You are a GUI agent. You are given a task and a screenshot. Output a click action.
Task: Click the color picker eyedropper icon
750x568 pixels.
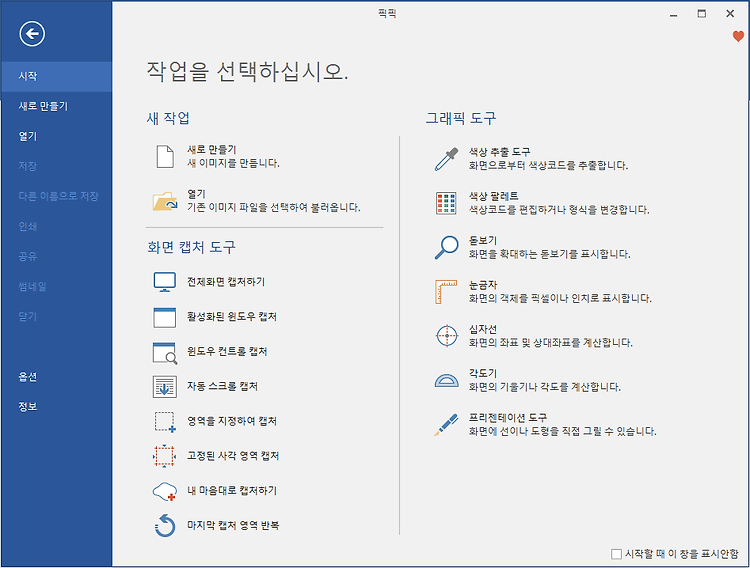(x=446, y=159)
